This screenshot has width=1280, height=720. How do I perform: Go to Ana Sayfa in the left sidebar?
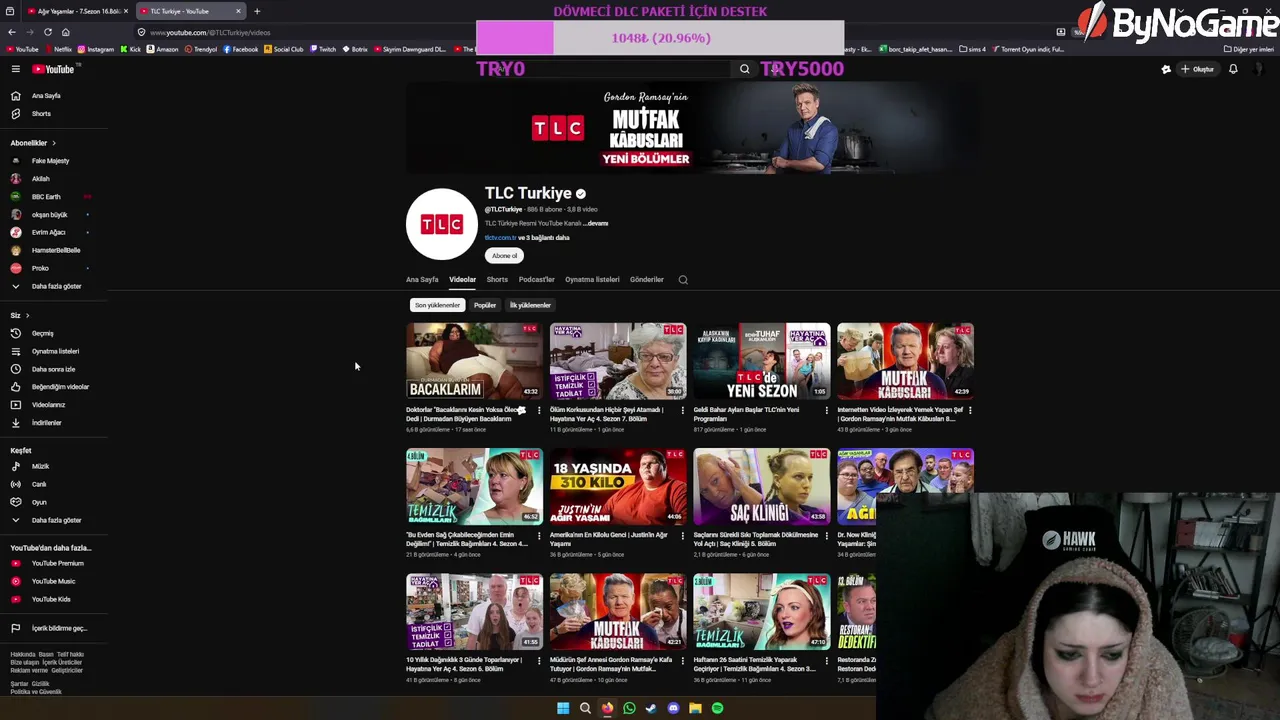pyautogui.click(x=46, y=96)
